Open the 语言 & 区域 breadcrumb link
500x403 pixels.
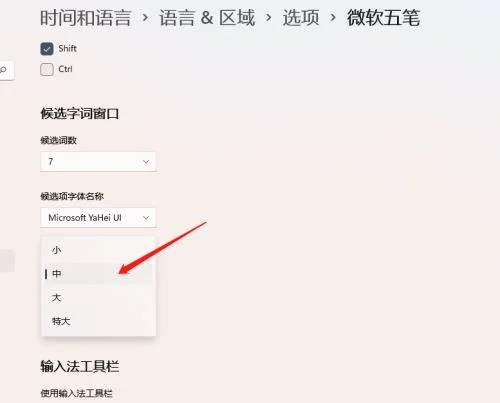tap(207, 18)
